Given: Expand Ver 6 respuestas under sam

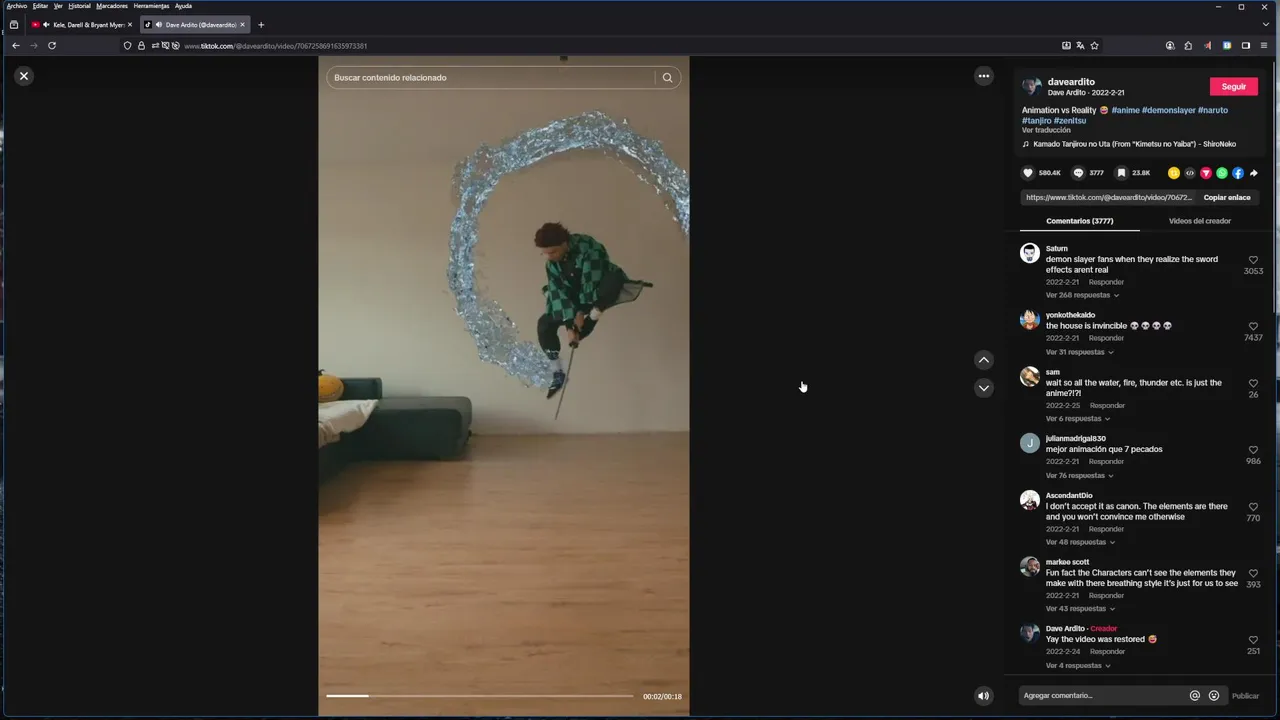Looking at the screenshot, I should (x=1078, y=419).
